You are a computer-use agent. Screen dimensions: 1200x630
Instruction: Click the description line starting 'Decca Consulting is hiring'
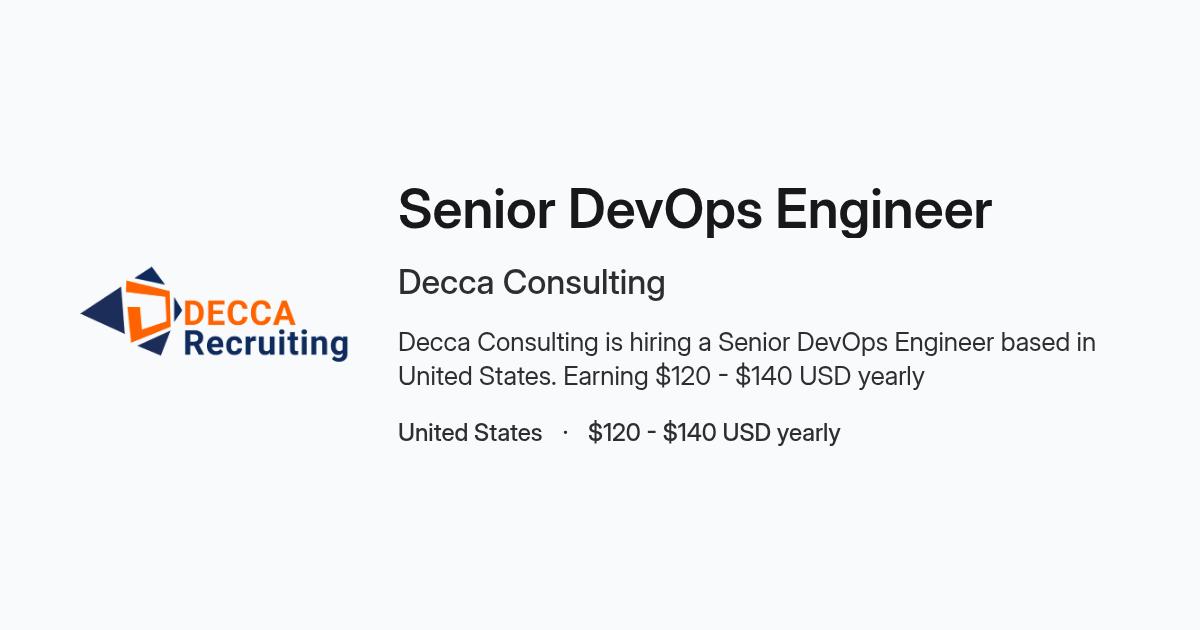pyautogui.click(x=747, y=342)
